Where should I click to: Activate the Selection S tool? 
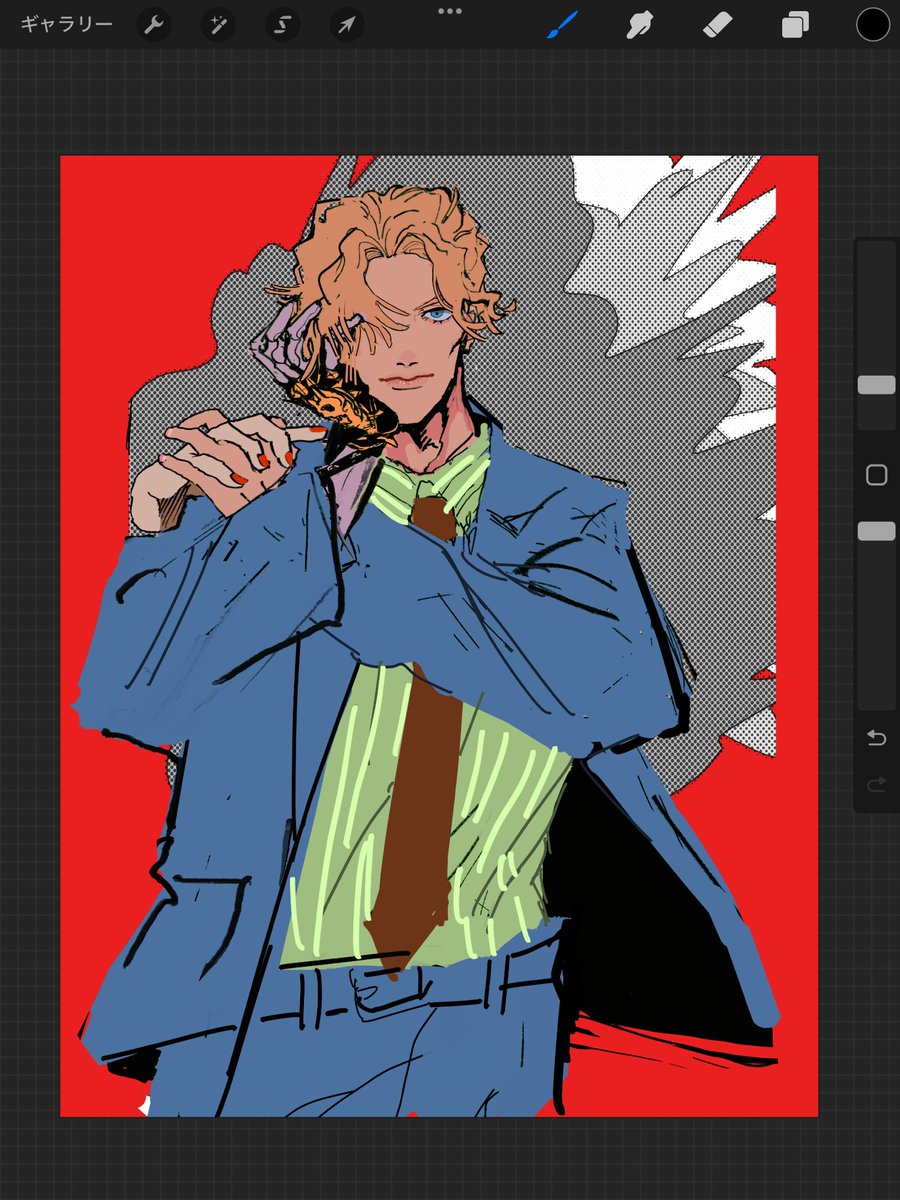point(281,25)
